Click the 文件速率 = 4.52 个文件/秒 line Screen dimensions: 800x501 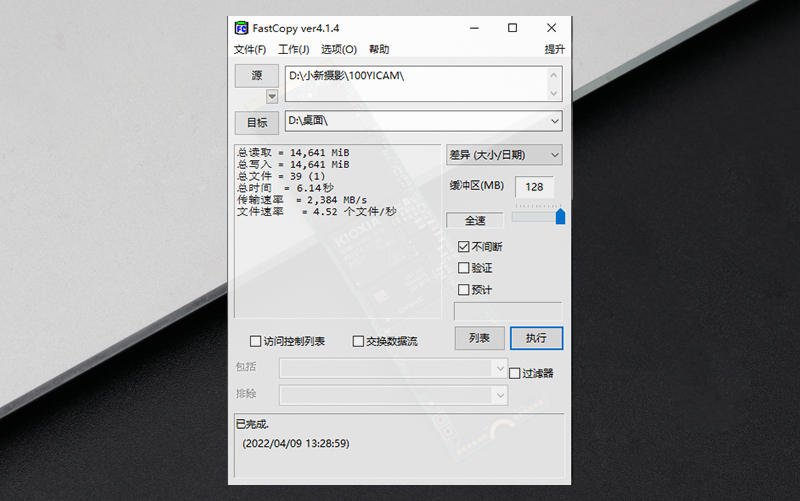(x=316, y=212)
